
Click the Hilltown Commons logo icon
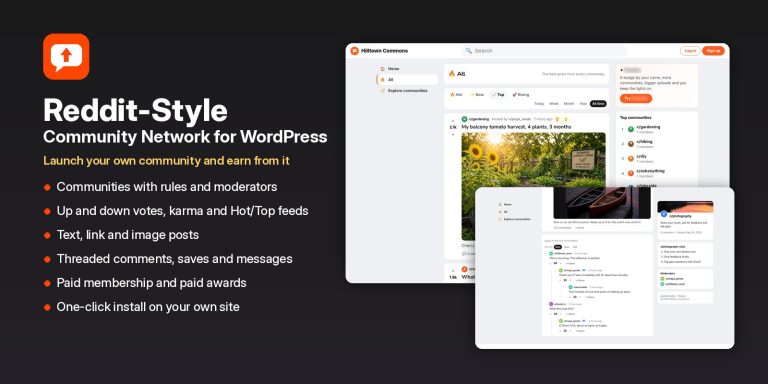click(x=355, y=51)
